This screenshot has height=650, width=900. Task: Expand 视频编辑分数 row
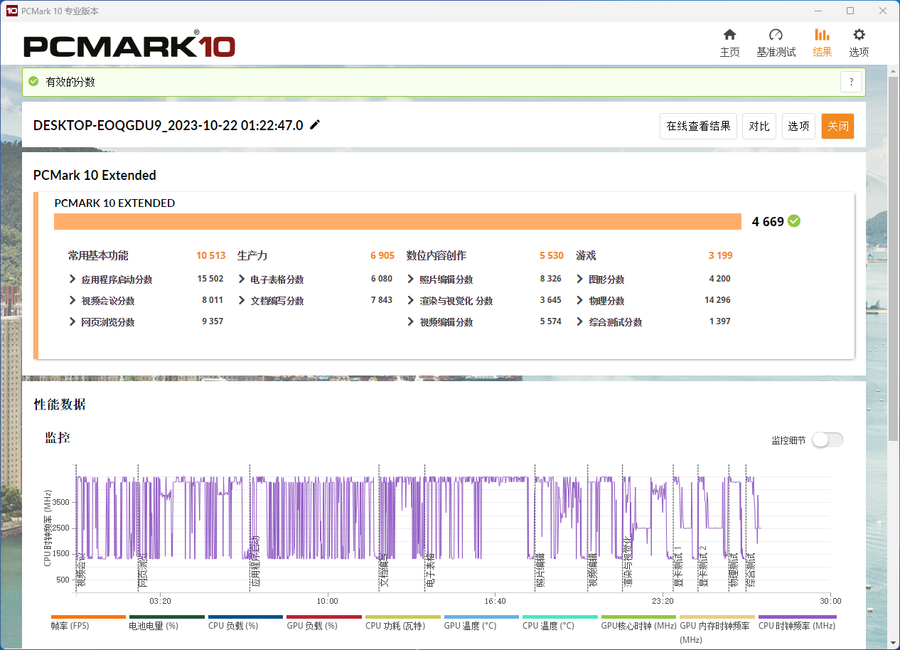[410, 322]
